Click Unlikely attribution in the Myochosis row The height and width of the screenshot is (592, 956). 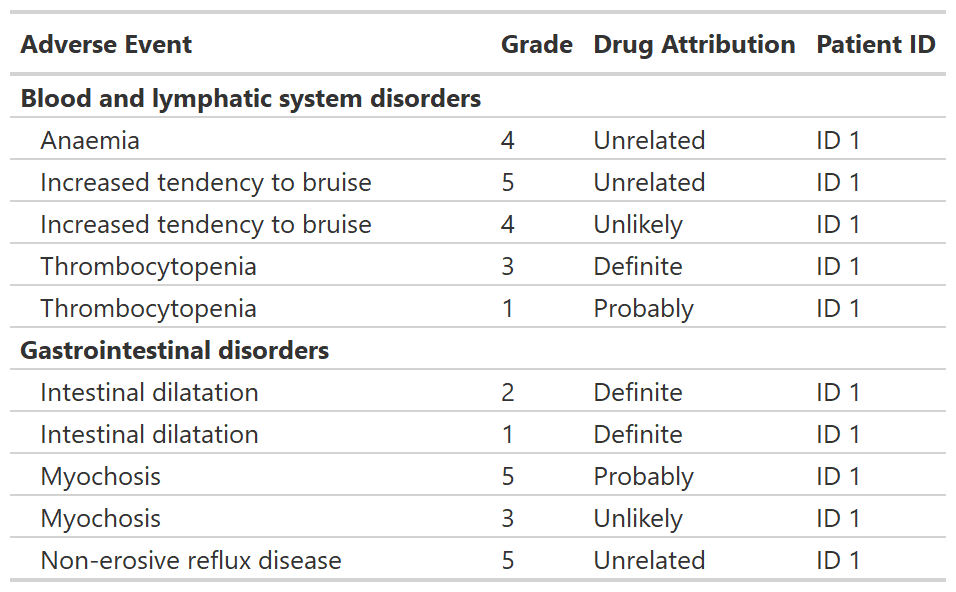click(x=638, y=519)
